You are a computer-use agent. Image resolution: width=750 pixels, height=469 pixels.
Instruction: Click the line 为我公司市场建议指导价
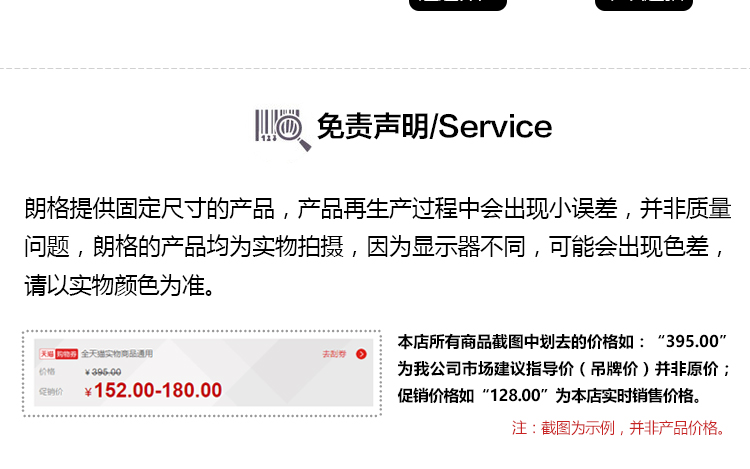[564, 369]
